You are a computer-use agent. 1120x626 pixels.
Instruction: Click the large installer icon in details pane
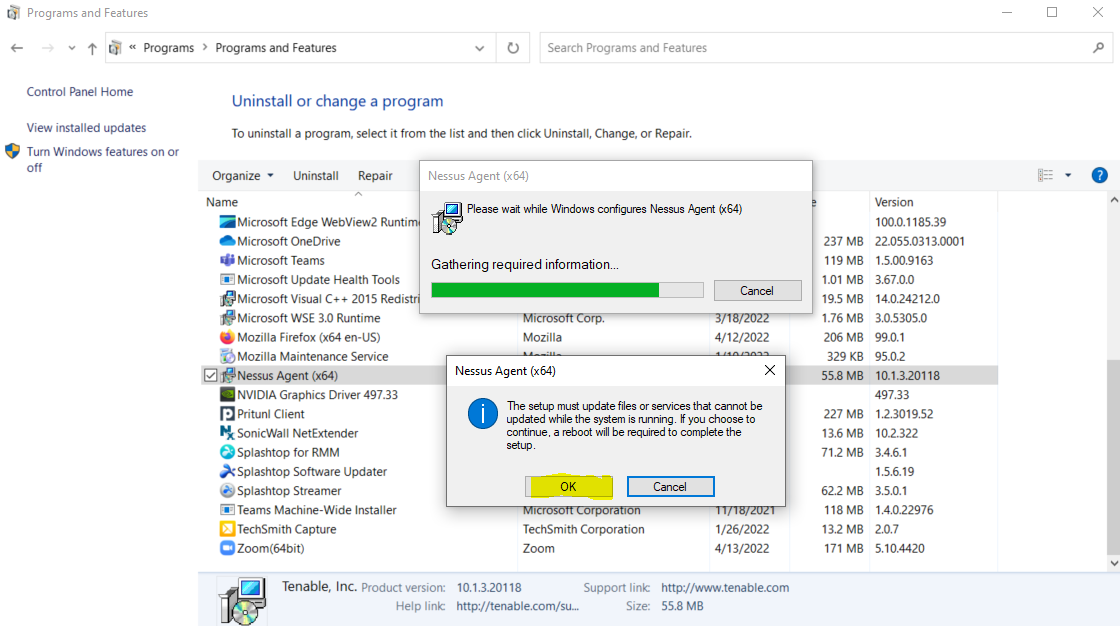(243, 601)
